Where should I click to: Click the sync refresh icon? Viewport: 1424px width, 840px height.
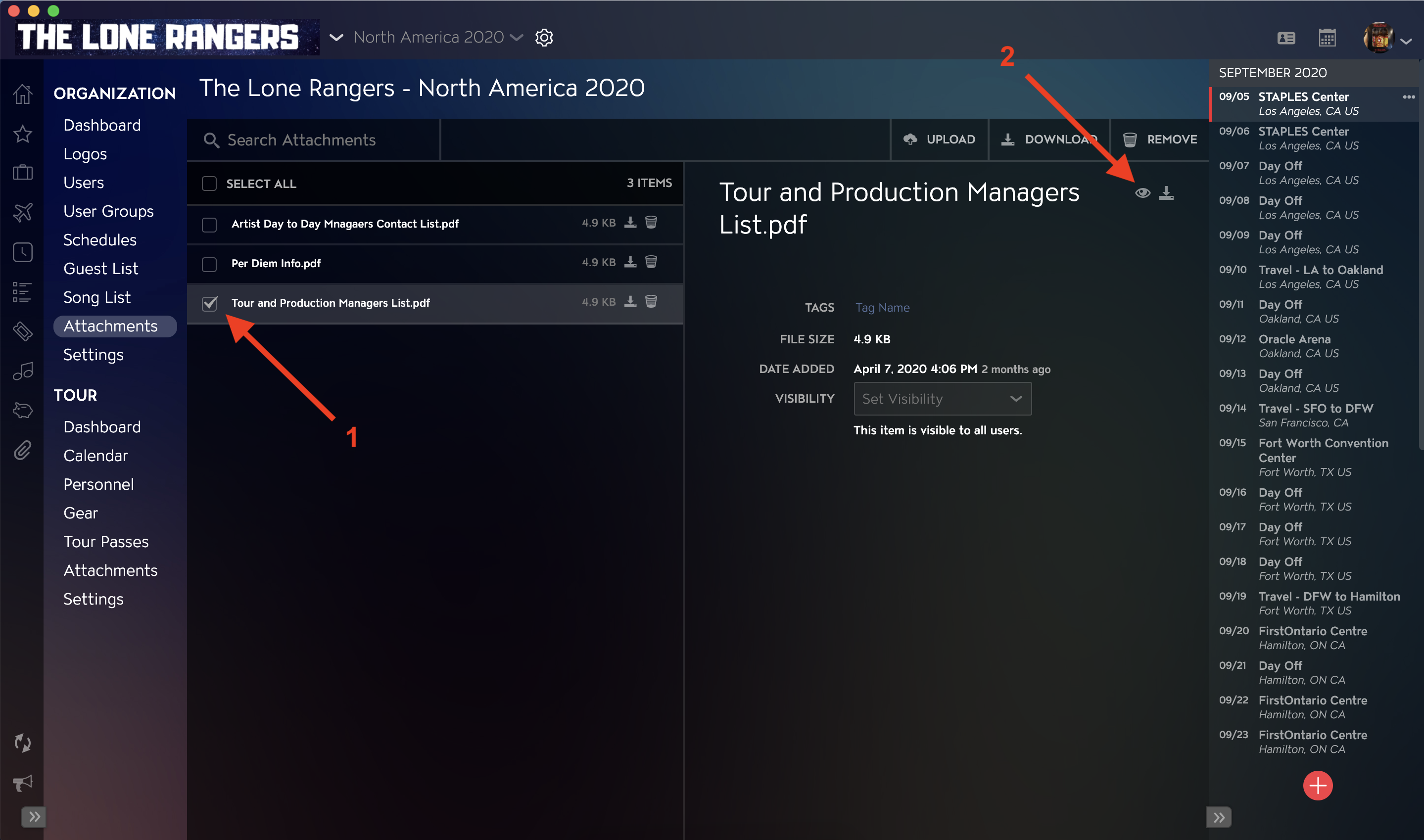[23, 743]
